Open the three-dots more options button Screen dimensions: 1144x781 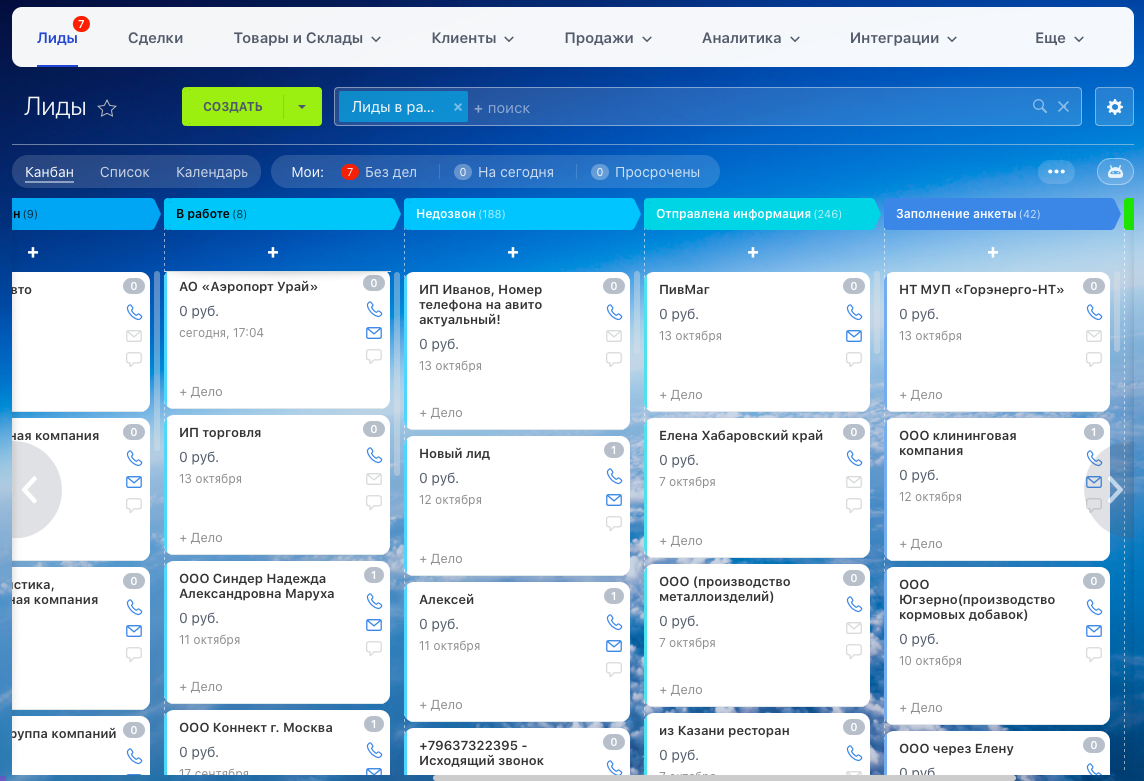pyautogui.click(x=1056, y=172)
